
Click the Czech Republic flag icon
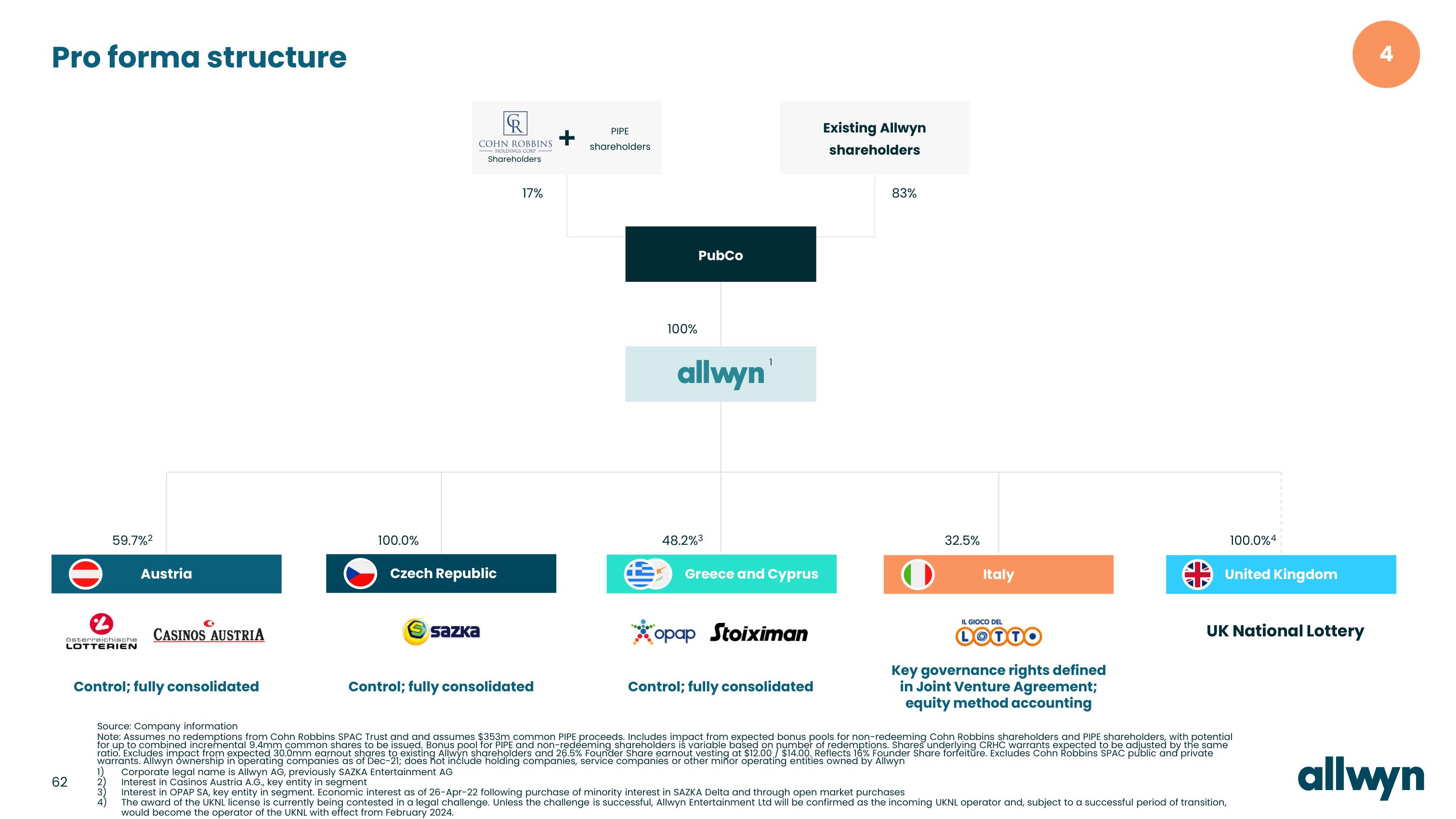click(x=356, y=574)
